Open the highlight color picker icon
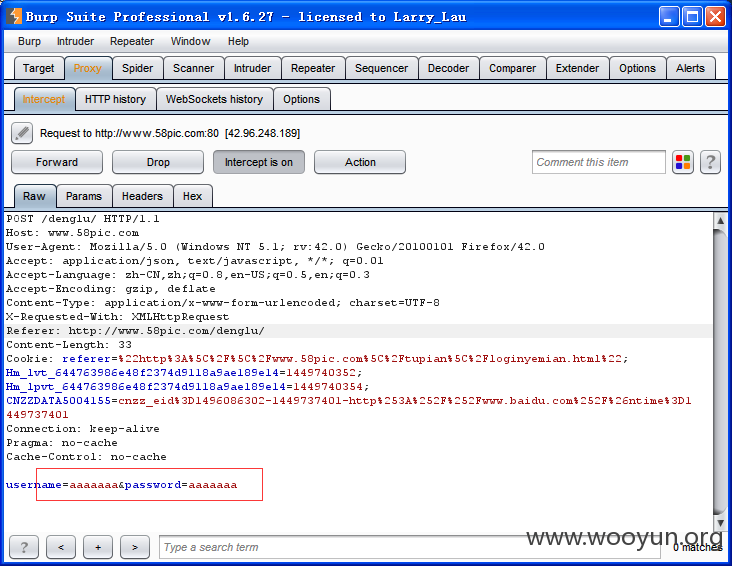 click(x=683, y=163)
